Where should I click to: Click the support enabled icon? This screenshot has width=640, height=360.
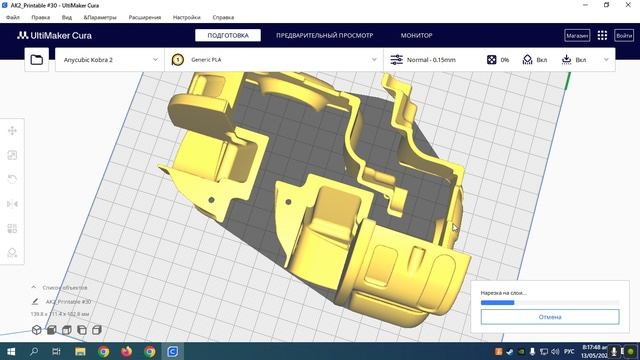coord(527,60)
